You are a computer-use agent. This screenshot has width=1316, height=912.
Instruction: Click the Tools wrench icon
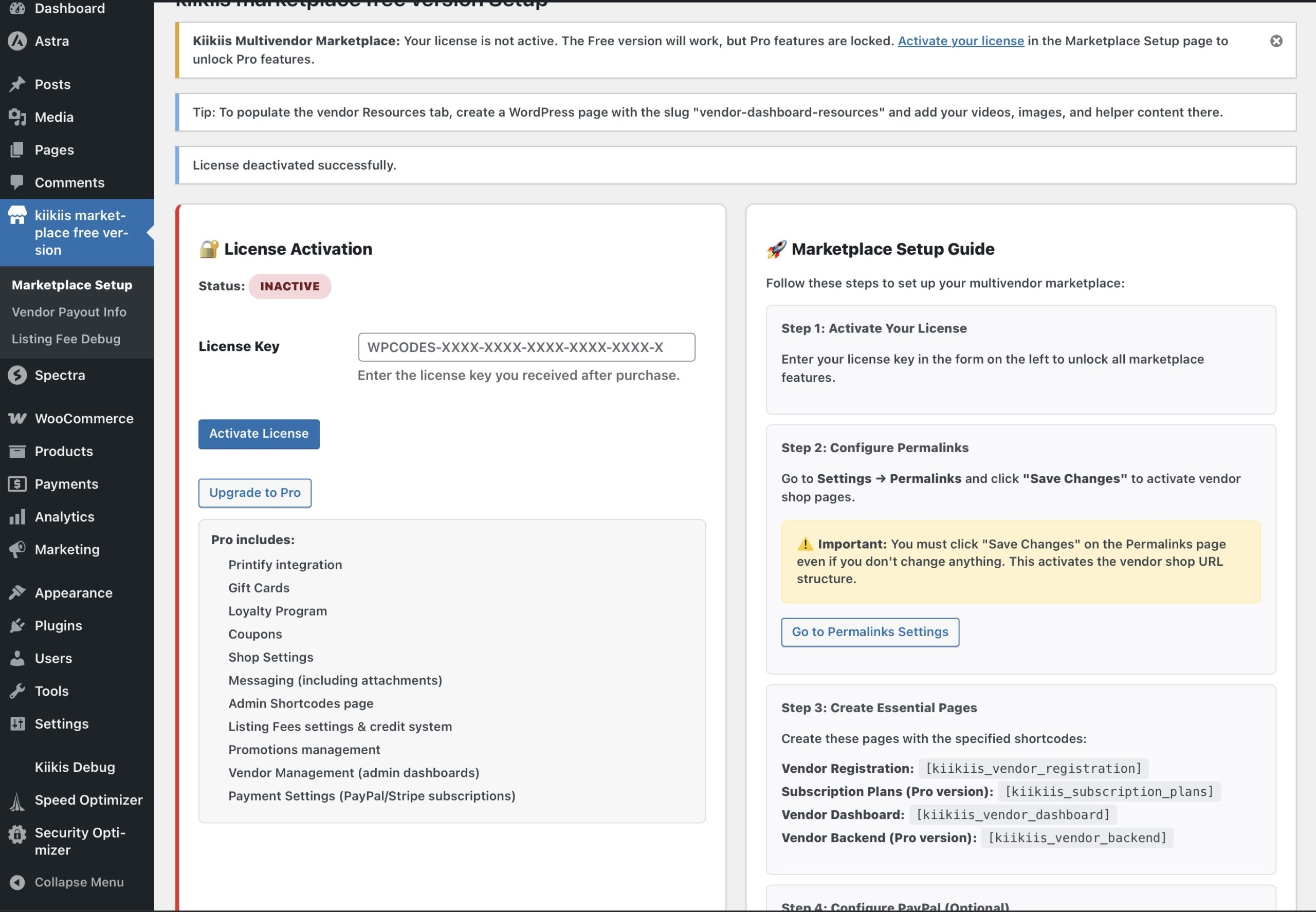(x=17, y=691)
